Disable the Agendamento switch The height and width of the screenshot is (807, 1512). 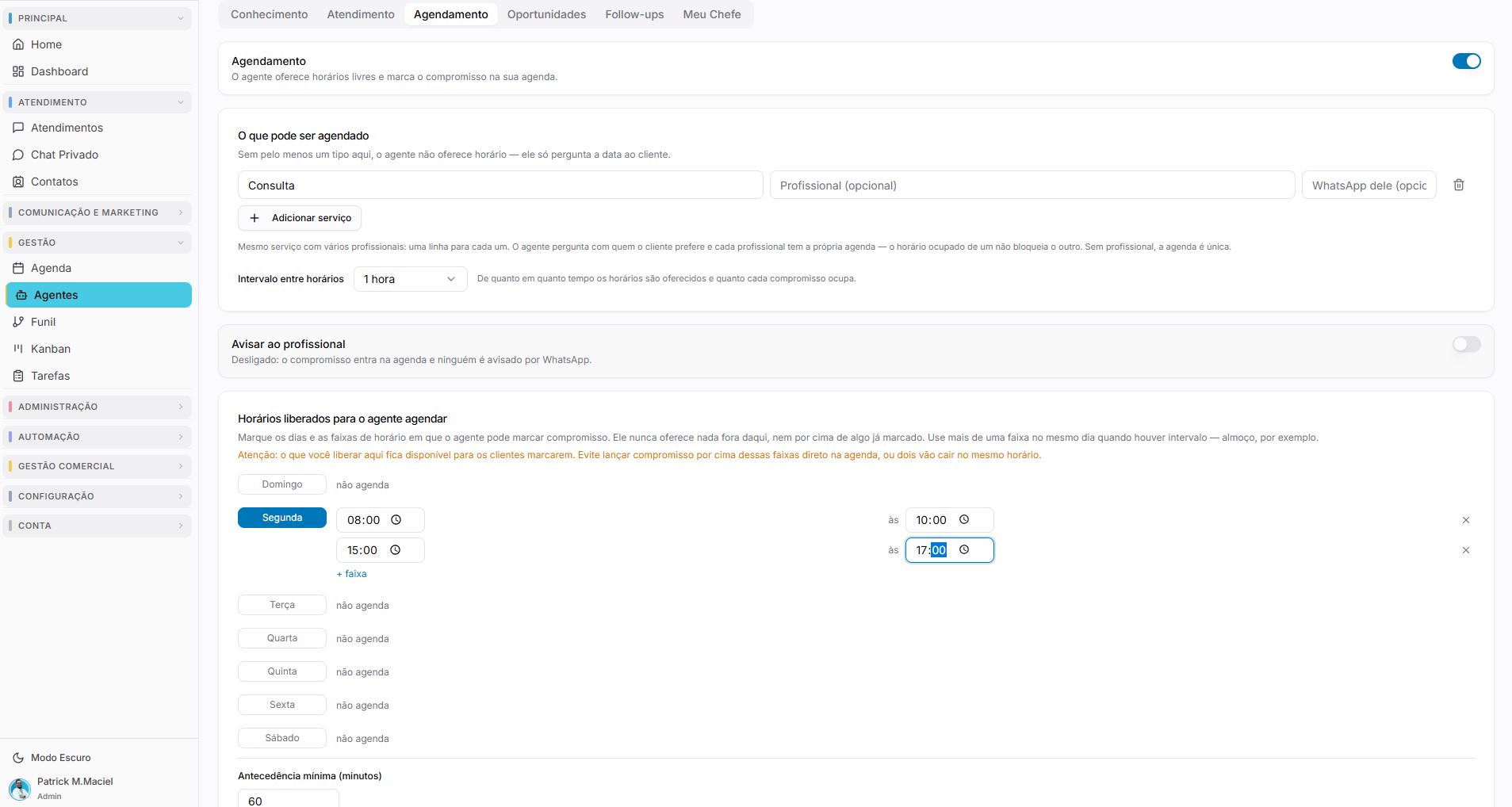tap(1466, 61)
